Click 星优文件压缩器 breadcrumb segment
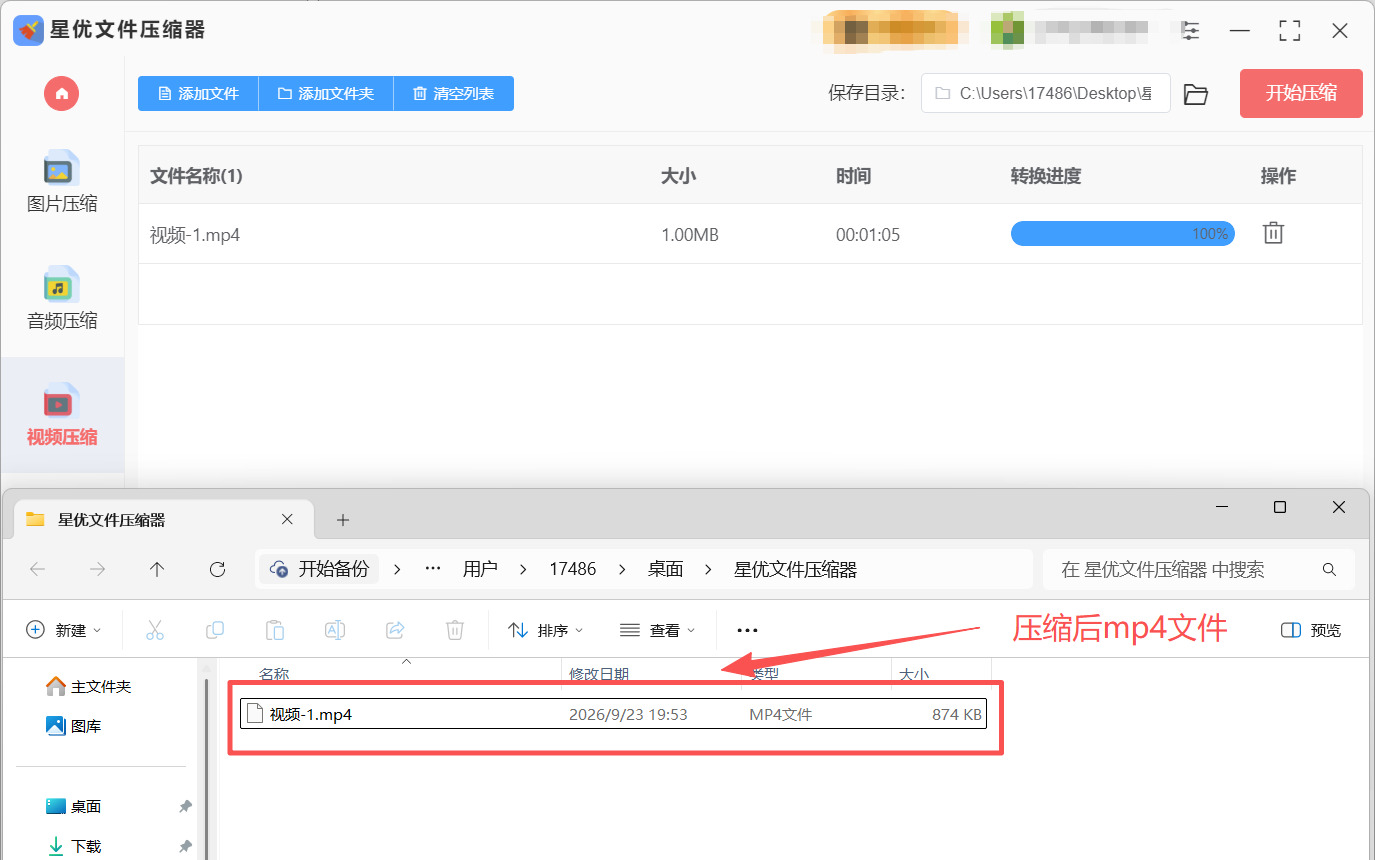 796,569
